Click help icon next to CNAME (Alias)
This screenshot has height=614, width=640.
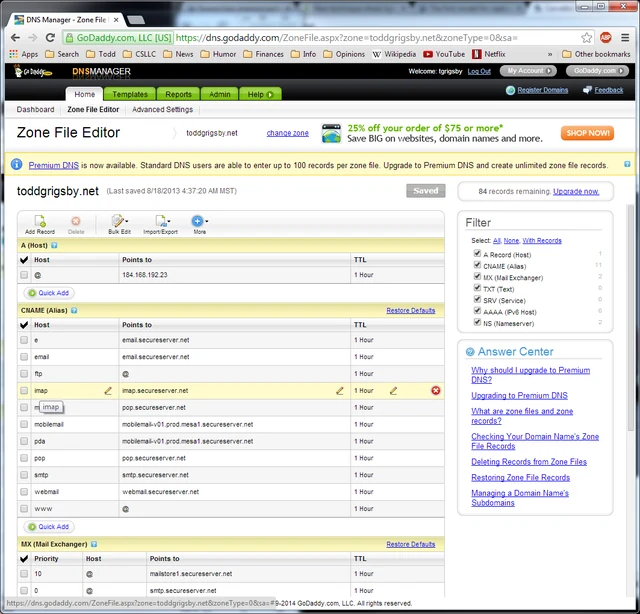click(x=74, y=310)
